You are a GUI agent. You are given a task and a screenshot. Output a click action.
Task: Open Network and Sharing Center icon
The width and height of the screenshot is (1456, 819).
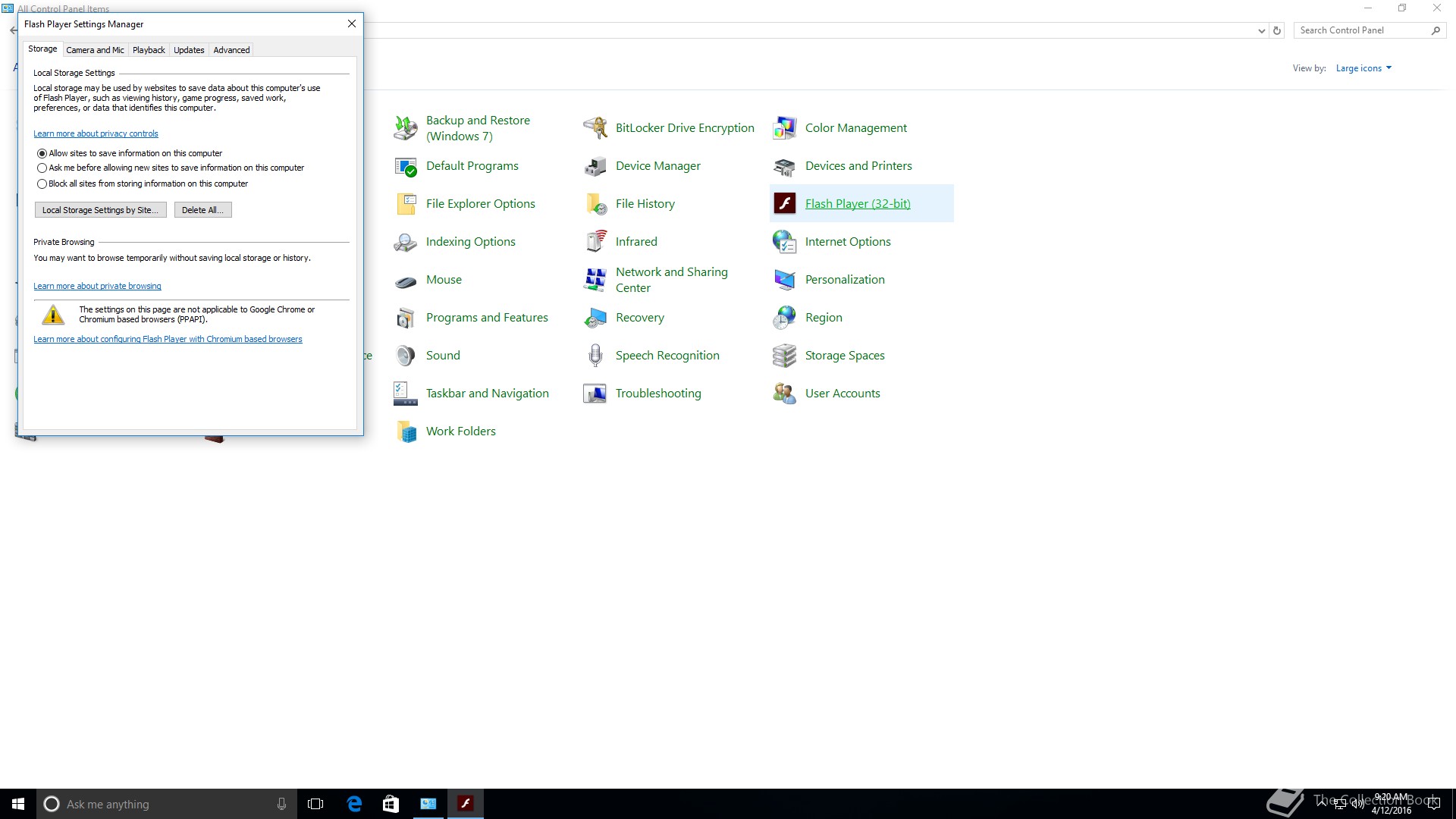point(595,280)
